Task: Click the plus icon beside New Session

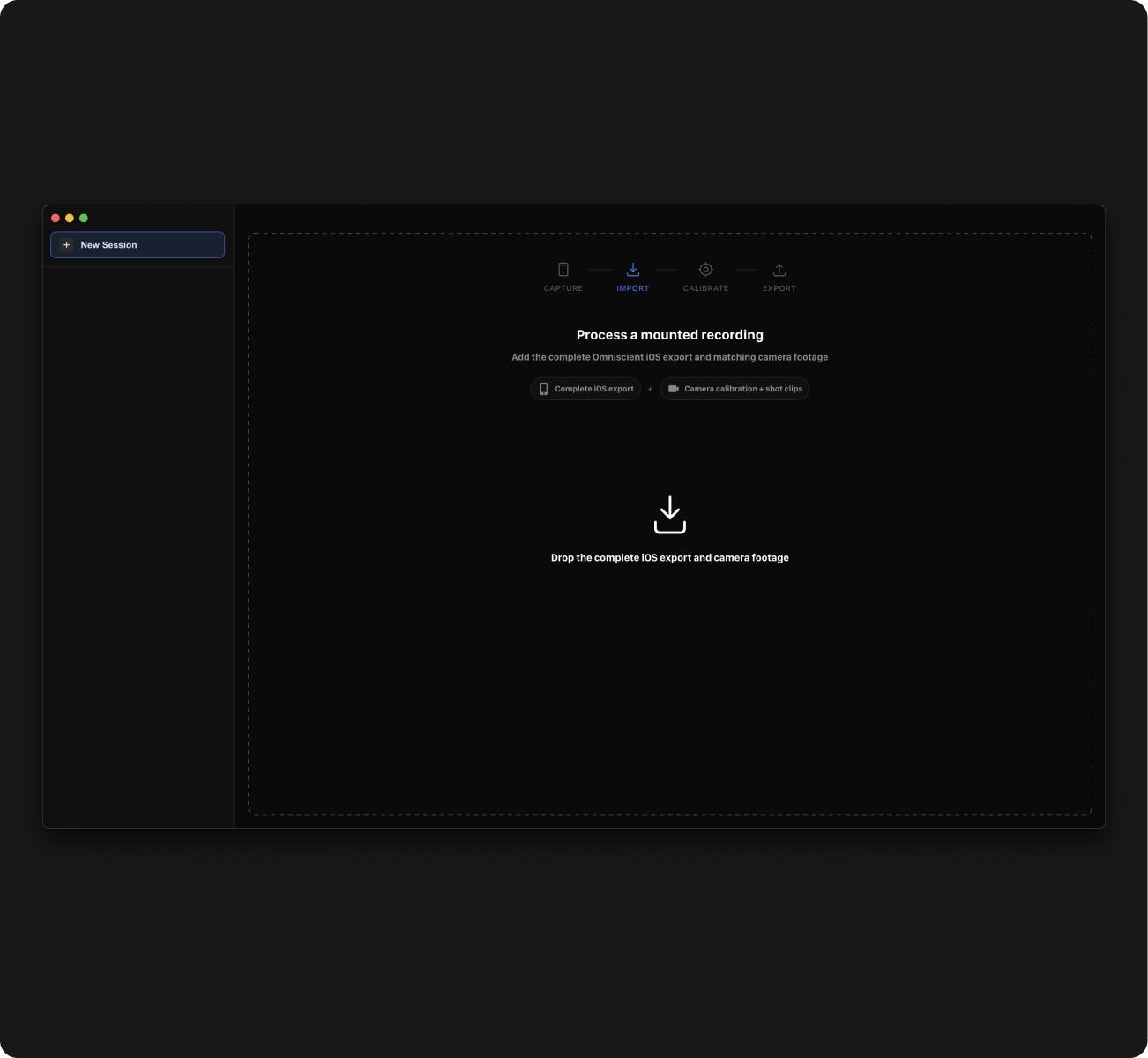Action: point(66,245)
